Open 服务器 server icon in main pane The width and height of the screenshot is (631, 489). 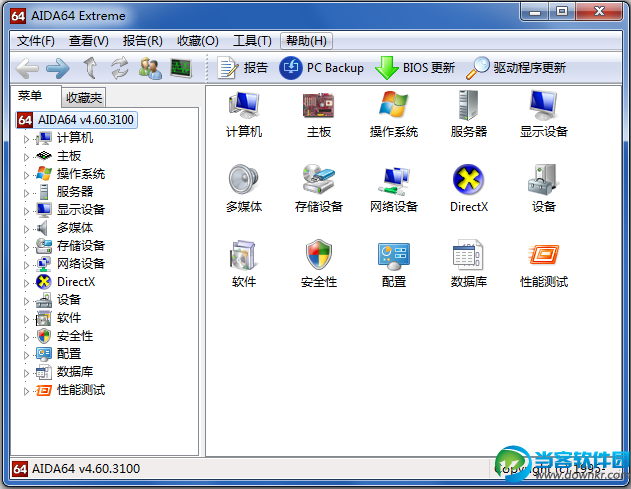[x=468, y=115]
